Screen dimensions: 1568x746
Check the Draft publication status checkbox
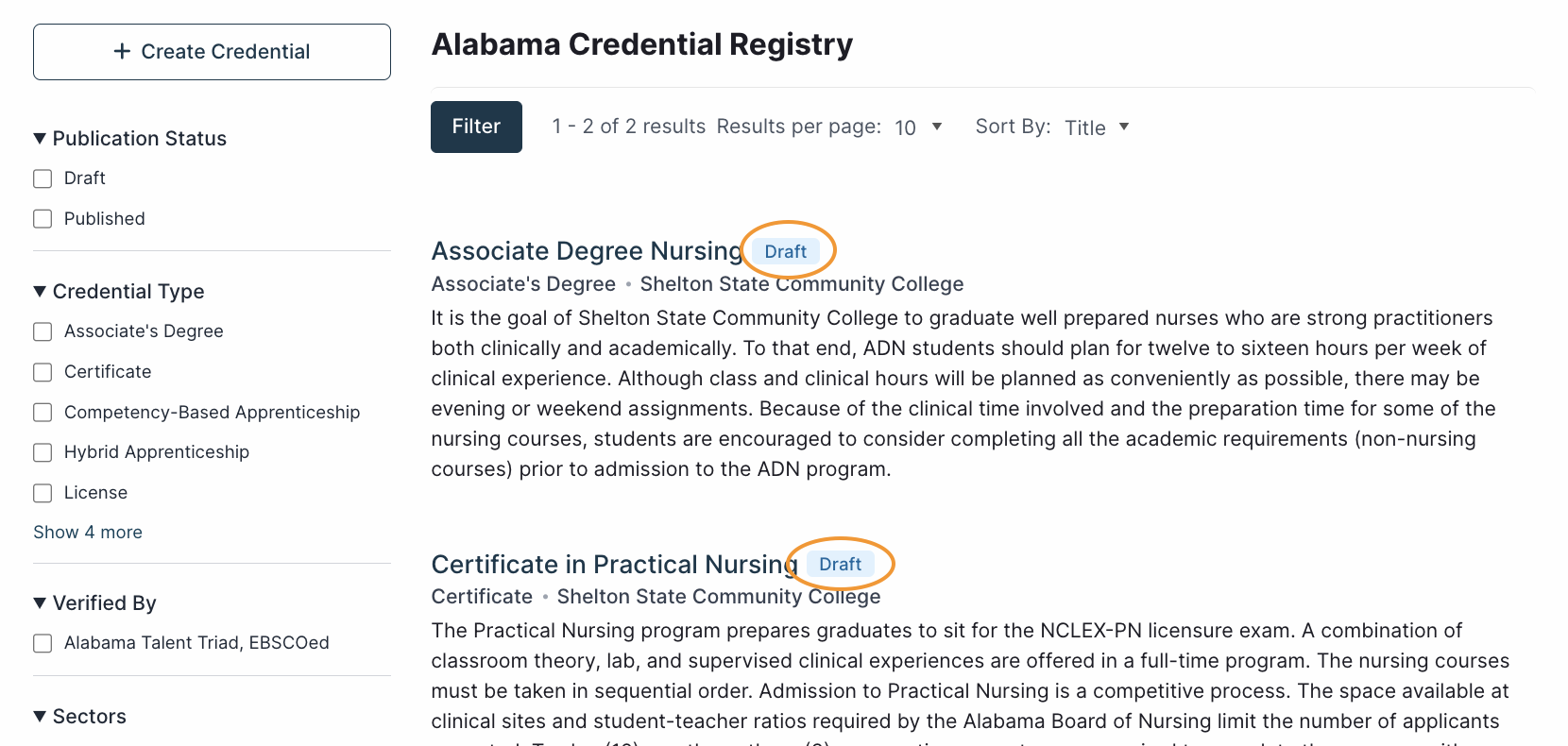point(43,178)
